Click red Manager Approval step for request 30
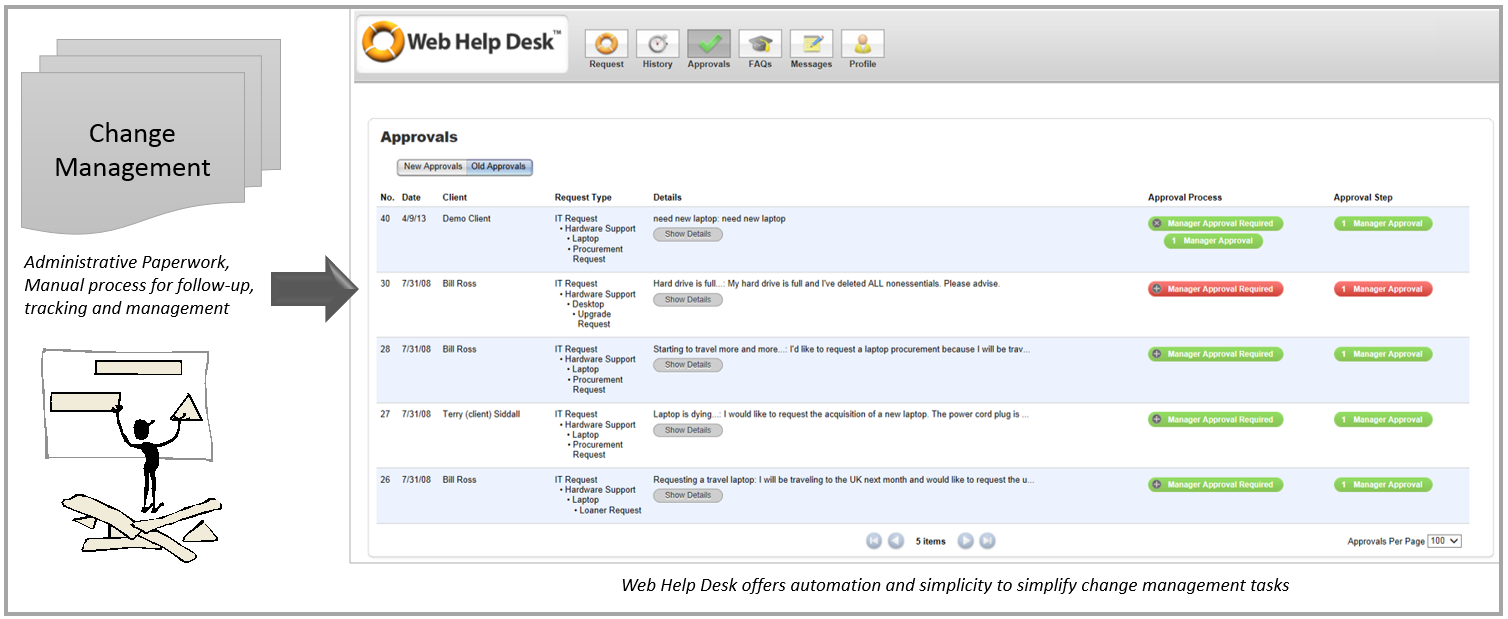1508x619 pixels. pyautogui.click(x=1383, y=289)
